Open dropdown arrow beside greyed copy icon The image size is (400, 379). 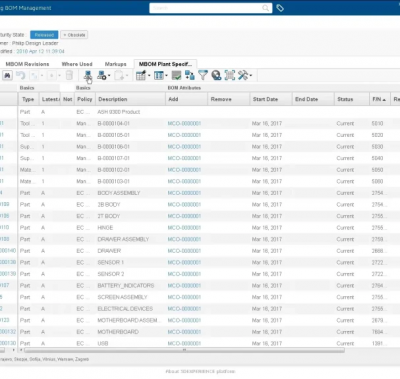pos(42,76)
